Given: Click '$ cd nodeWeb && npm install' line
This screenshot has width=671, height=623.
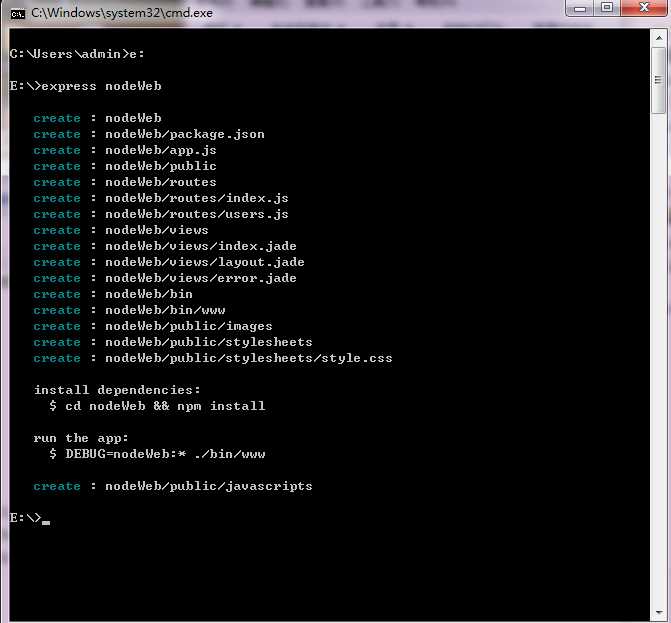Looking at the screenshot, I should (x=157, y=406).
